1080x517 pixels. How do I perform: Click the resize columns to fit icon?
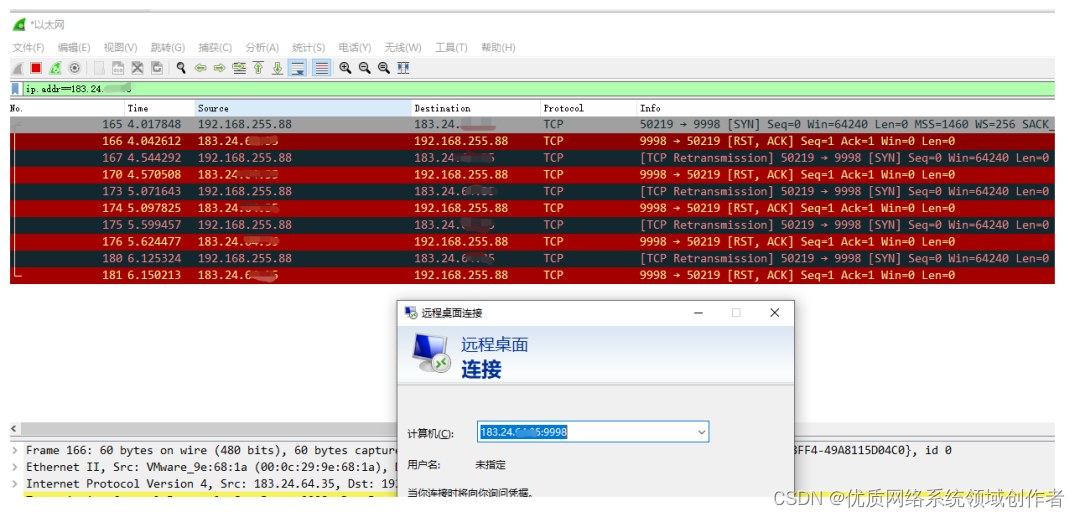[x=404, y=68]
